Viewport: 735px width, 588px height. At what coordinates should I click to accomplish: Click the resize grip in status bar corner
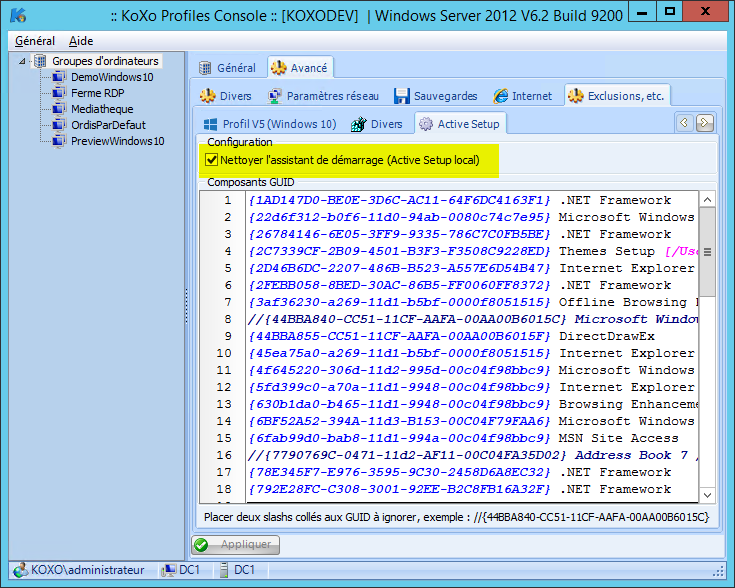[718, 571]
